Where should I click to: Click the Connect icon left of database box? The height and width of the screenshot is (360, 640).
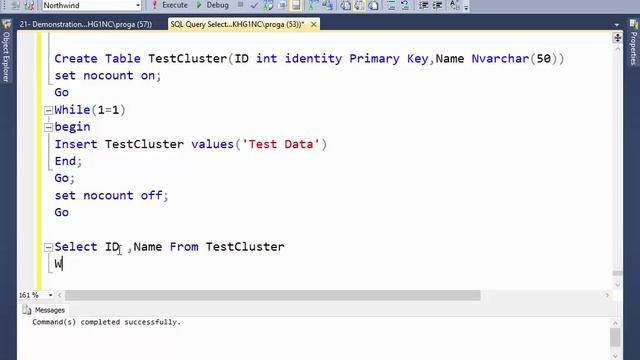click(15, 5)
